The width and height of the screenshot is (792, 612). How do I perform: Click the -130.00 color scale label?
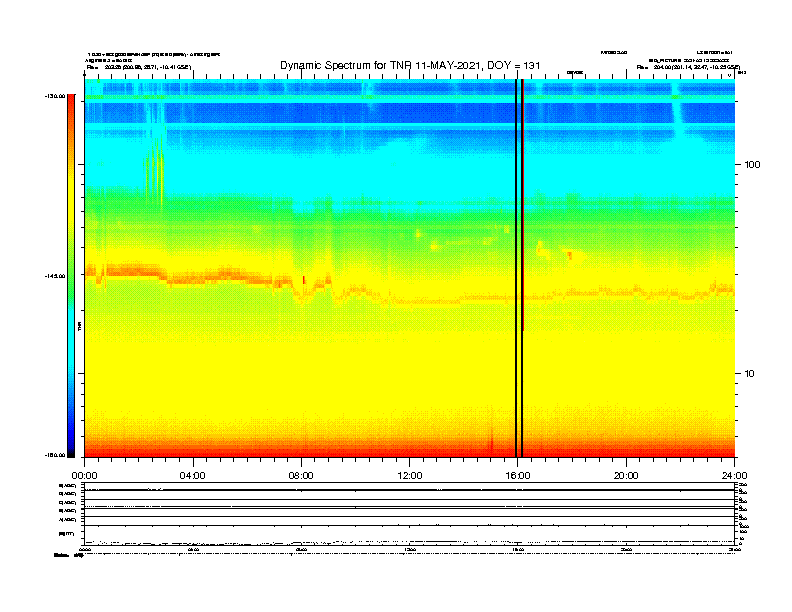pos(55,96)
